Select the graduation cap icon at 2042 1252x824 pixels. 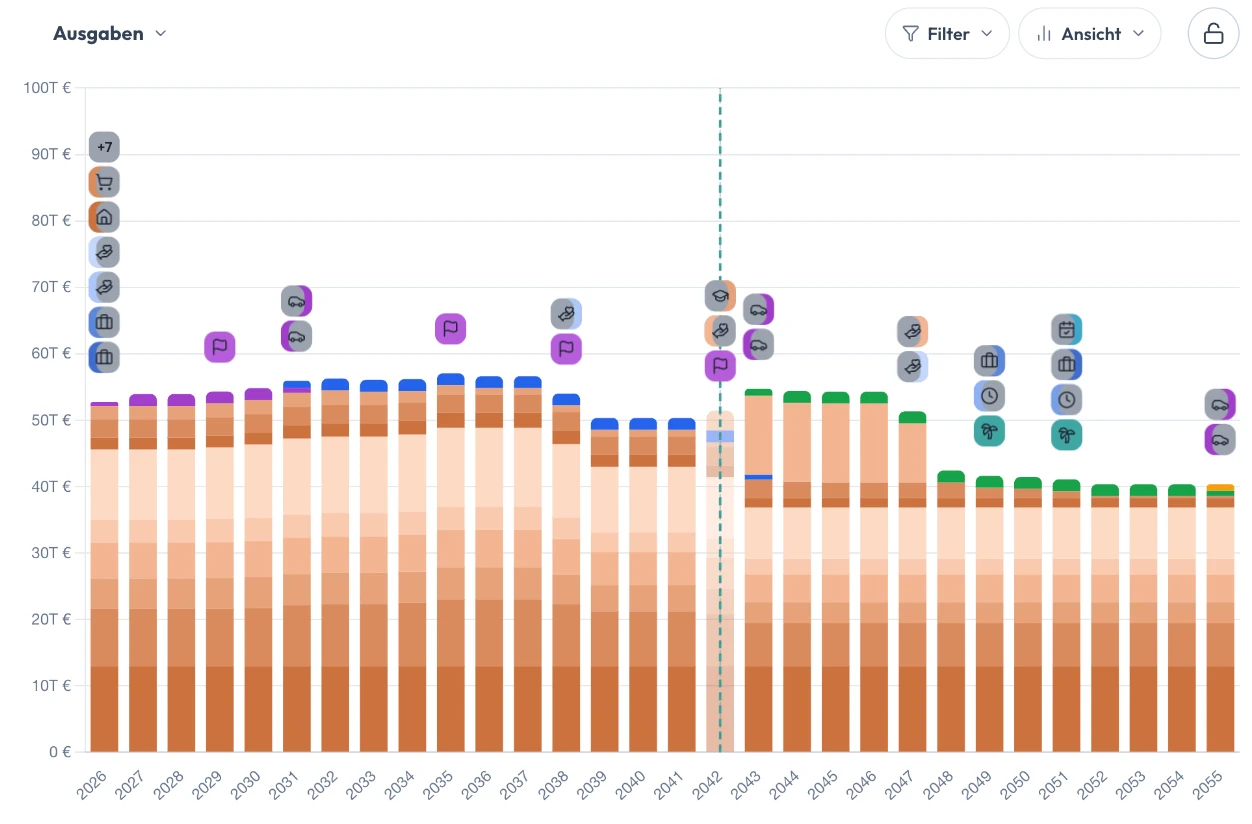pos(720,295)
